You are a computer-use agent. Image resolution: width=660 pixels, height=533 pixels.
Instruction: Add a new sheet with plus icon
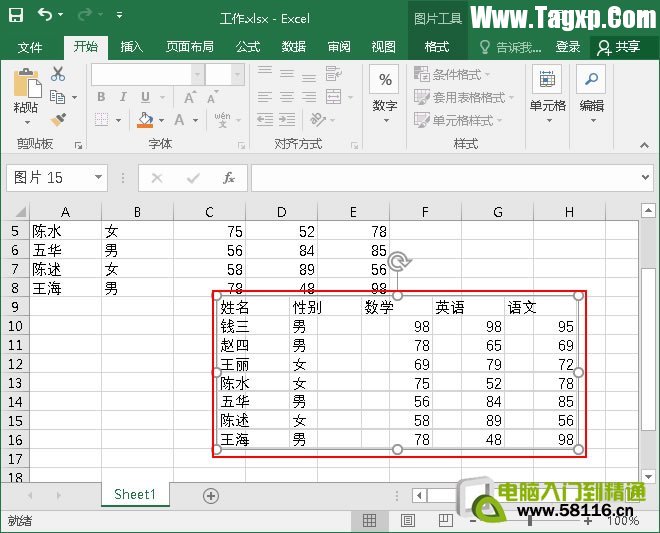(x=211, y=496)
